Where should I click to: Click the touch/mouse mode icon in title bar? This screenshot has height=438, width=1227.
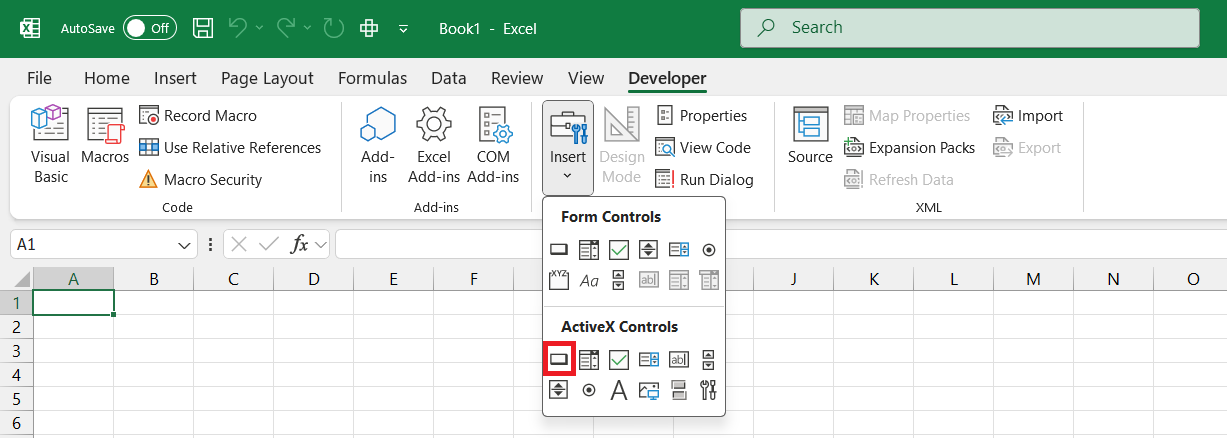tap(369, 28)
